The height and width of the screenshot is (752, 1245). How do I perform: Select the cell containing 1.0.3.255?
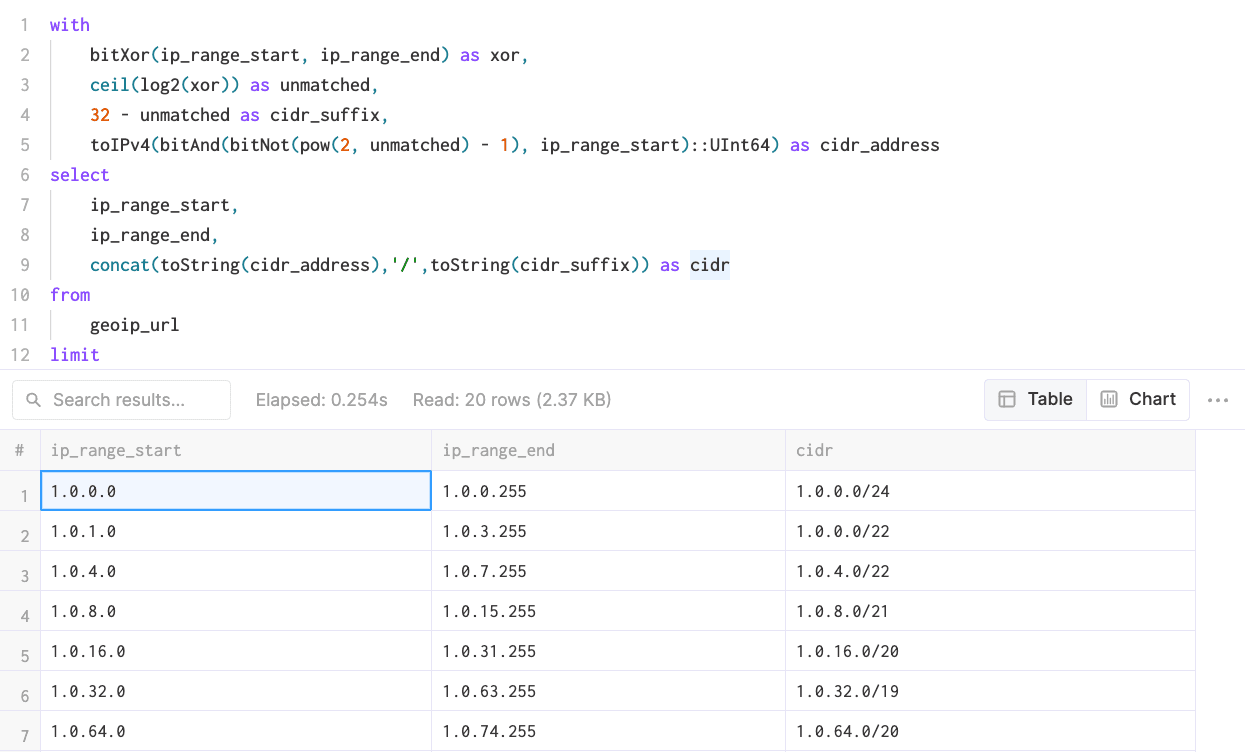484,531
